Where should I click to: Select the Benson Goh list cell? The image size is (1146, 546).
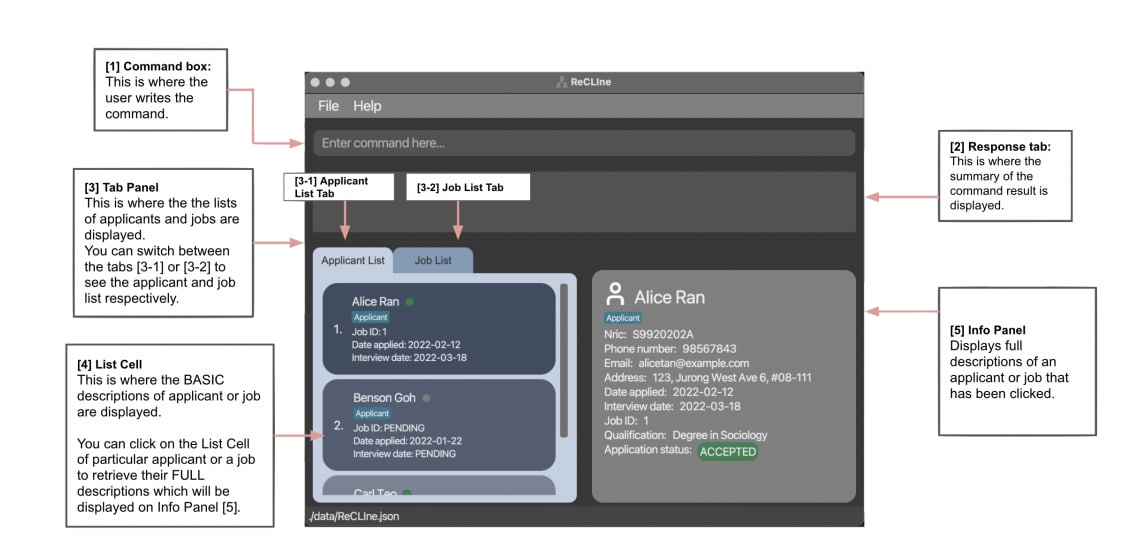(x=439, y=425)
